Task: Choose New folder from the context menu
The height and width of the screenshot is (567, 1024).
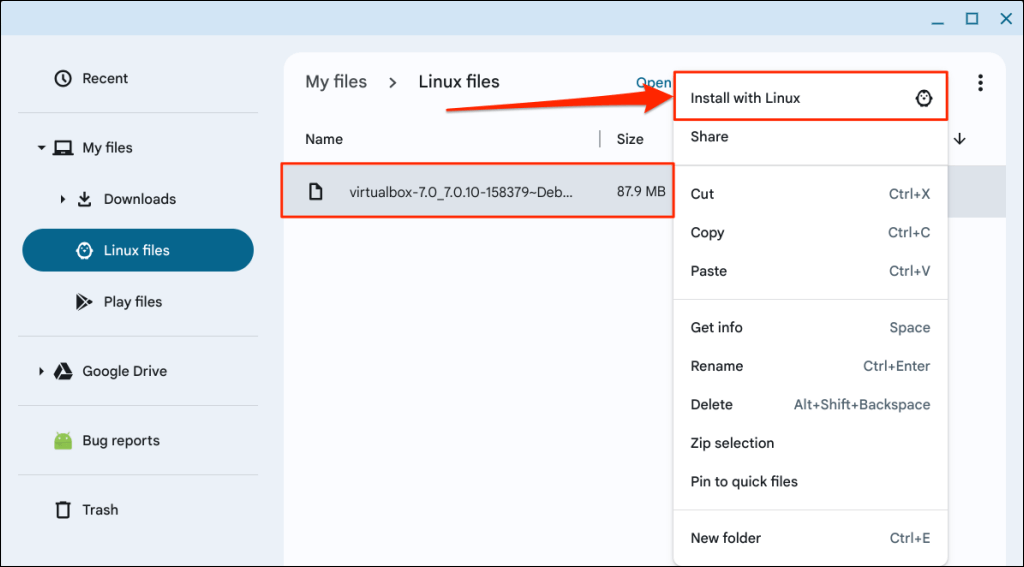Action: click(810, 538)
